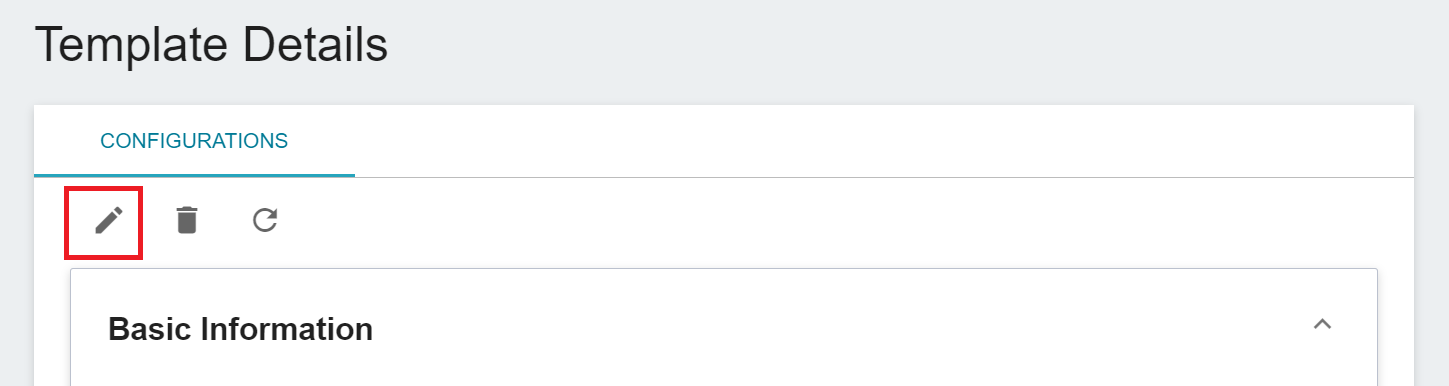The width and height of the screenshot is (1449, 386).
Task: Refresh the template details
Action: pos(265,220)
